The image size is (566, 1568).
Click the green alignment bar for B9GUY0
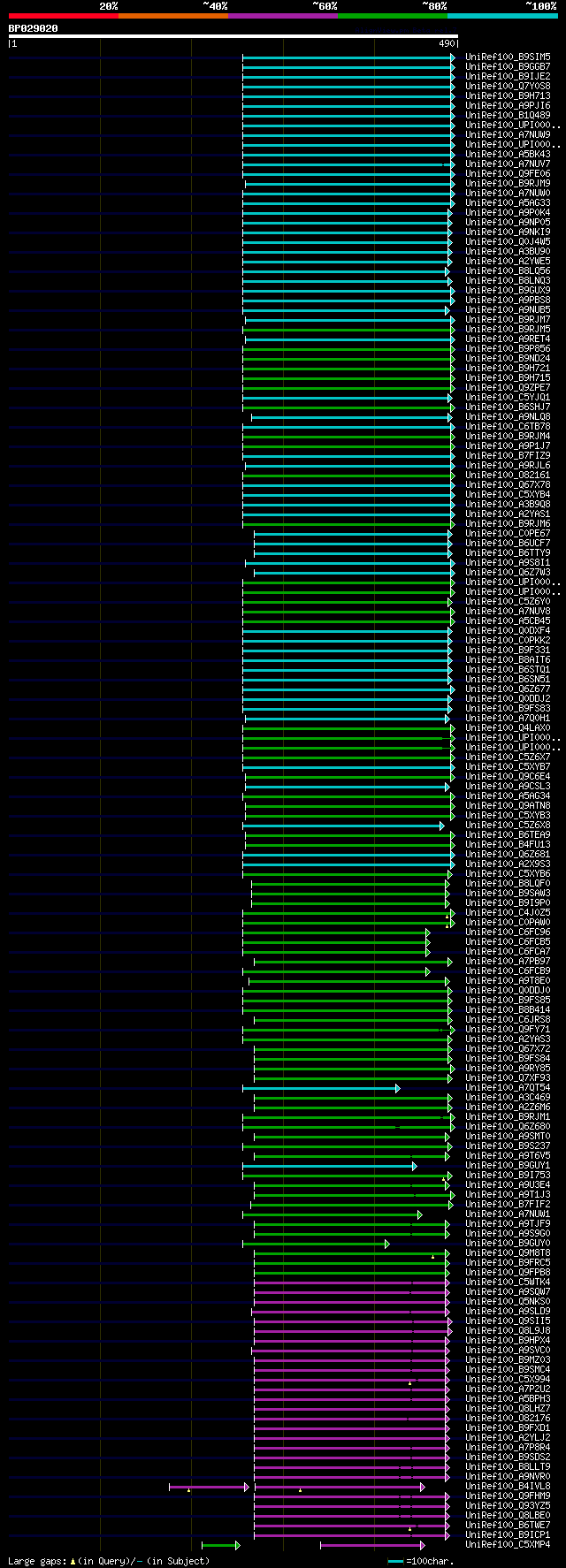(x=316, y=1244)
